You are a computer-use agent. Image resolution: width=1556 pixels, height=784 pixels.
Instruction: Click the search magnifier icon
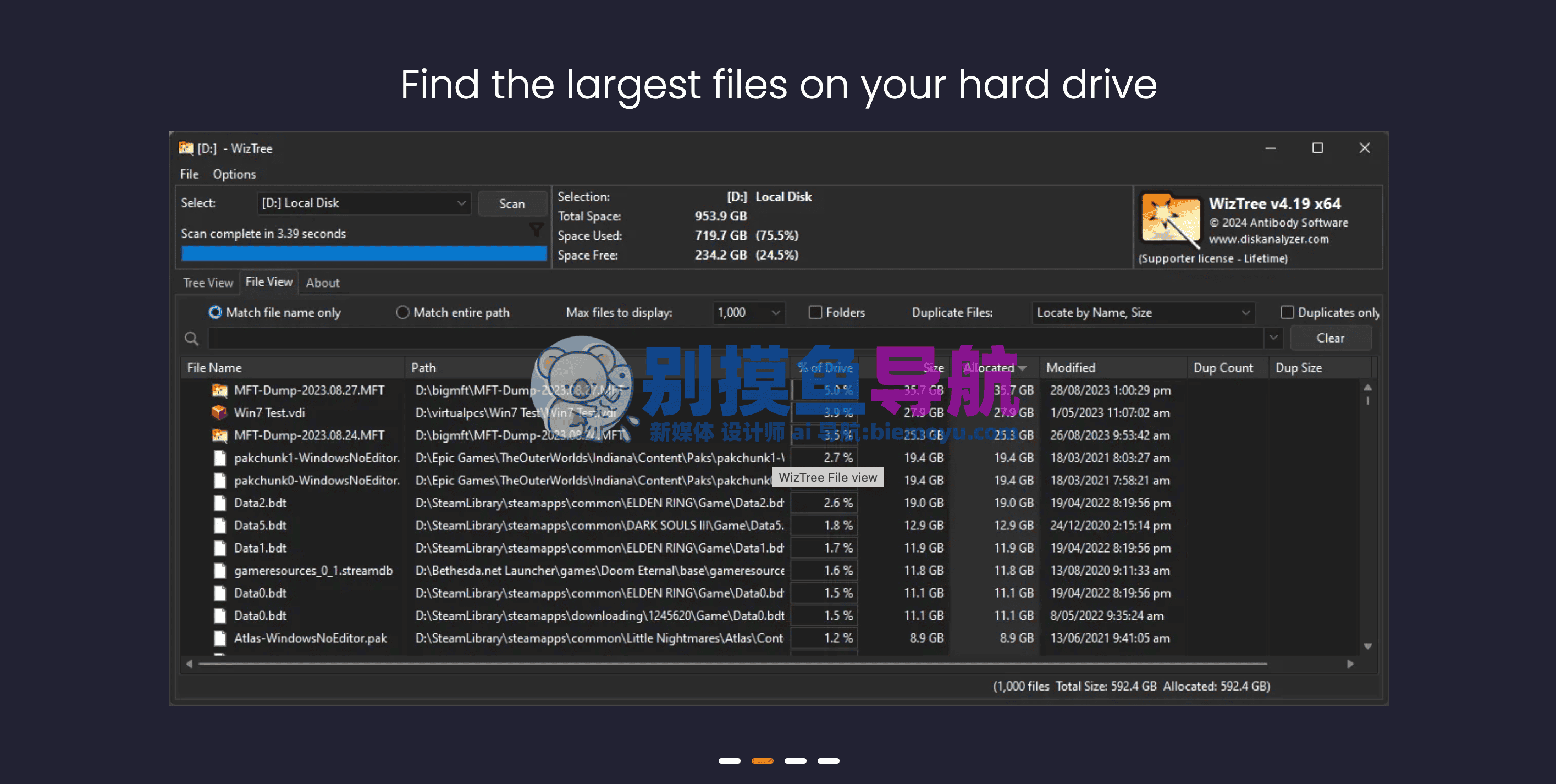[191, 338]
